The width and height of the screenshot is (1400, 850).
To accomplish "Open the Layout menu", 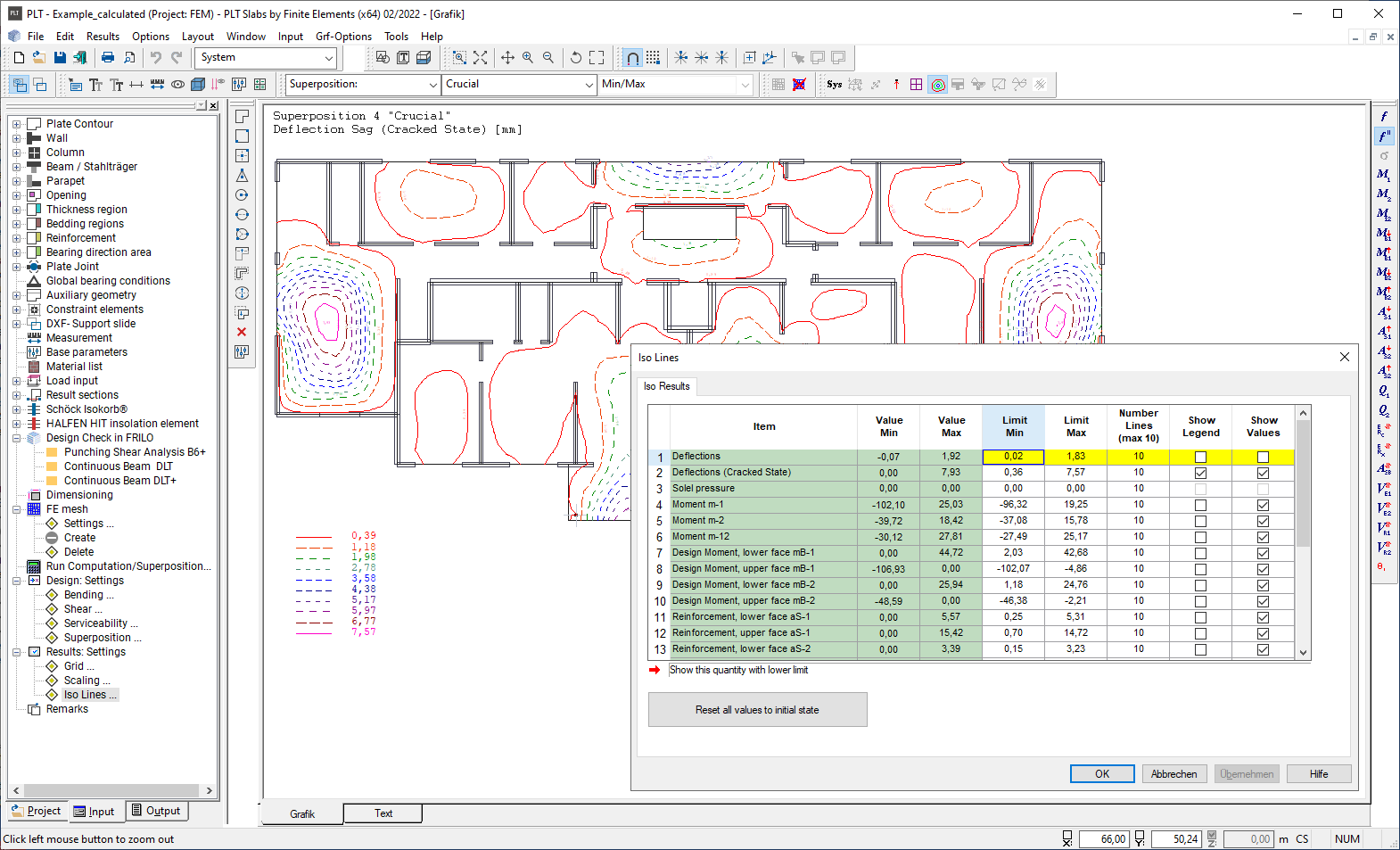I will (197, 37).
